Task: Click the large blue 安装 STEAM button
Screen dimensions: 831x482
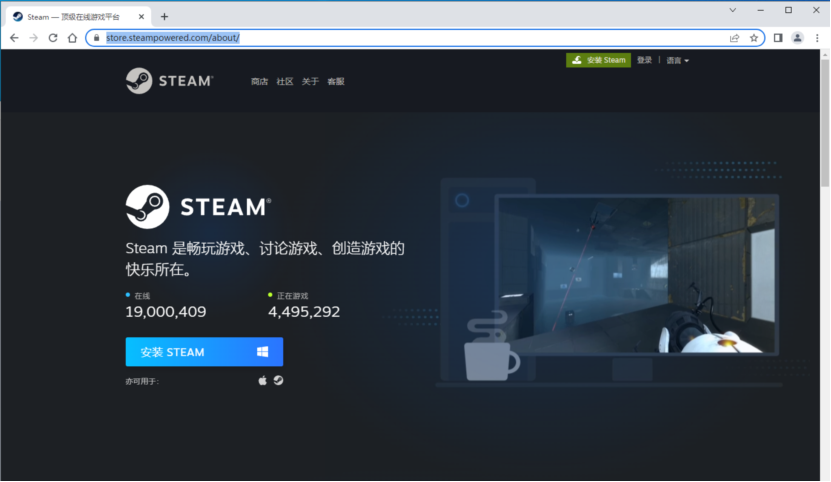Action: point(204,352)
